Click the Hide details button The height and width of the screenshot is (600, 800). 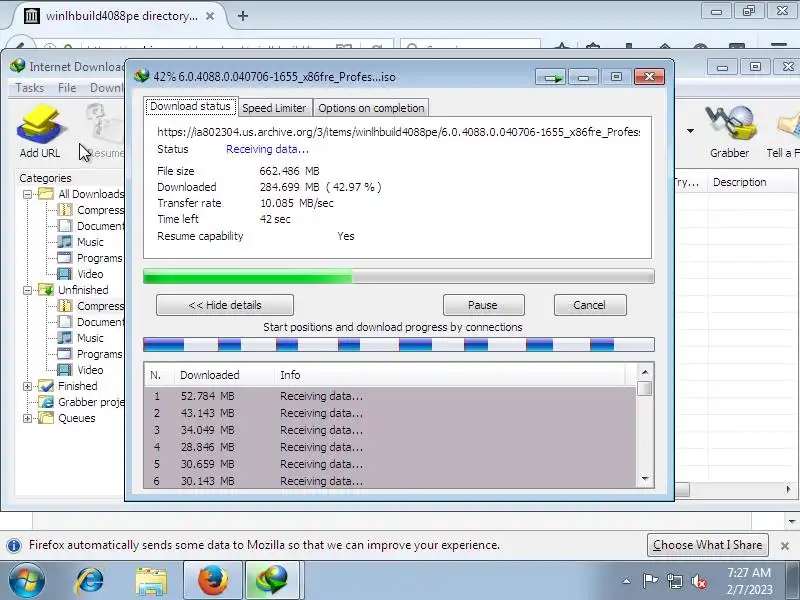pyautogui.click(x=224, y=305)
